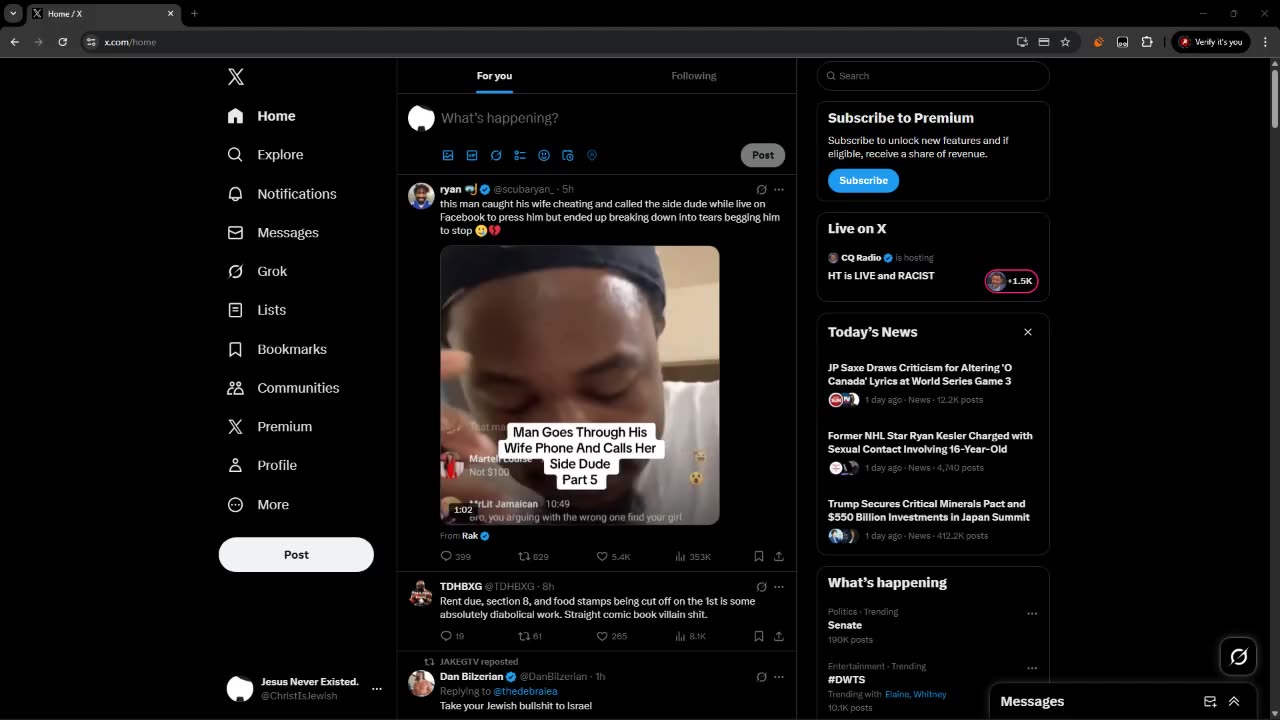
Task: Expand the Messages drawer
Action: (1234, 702)
